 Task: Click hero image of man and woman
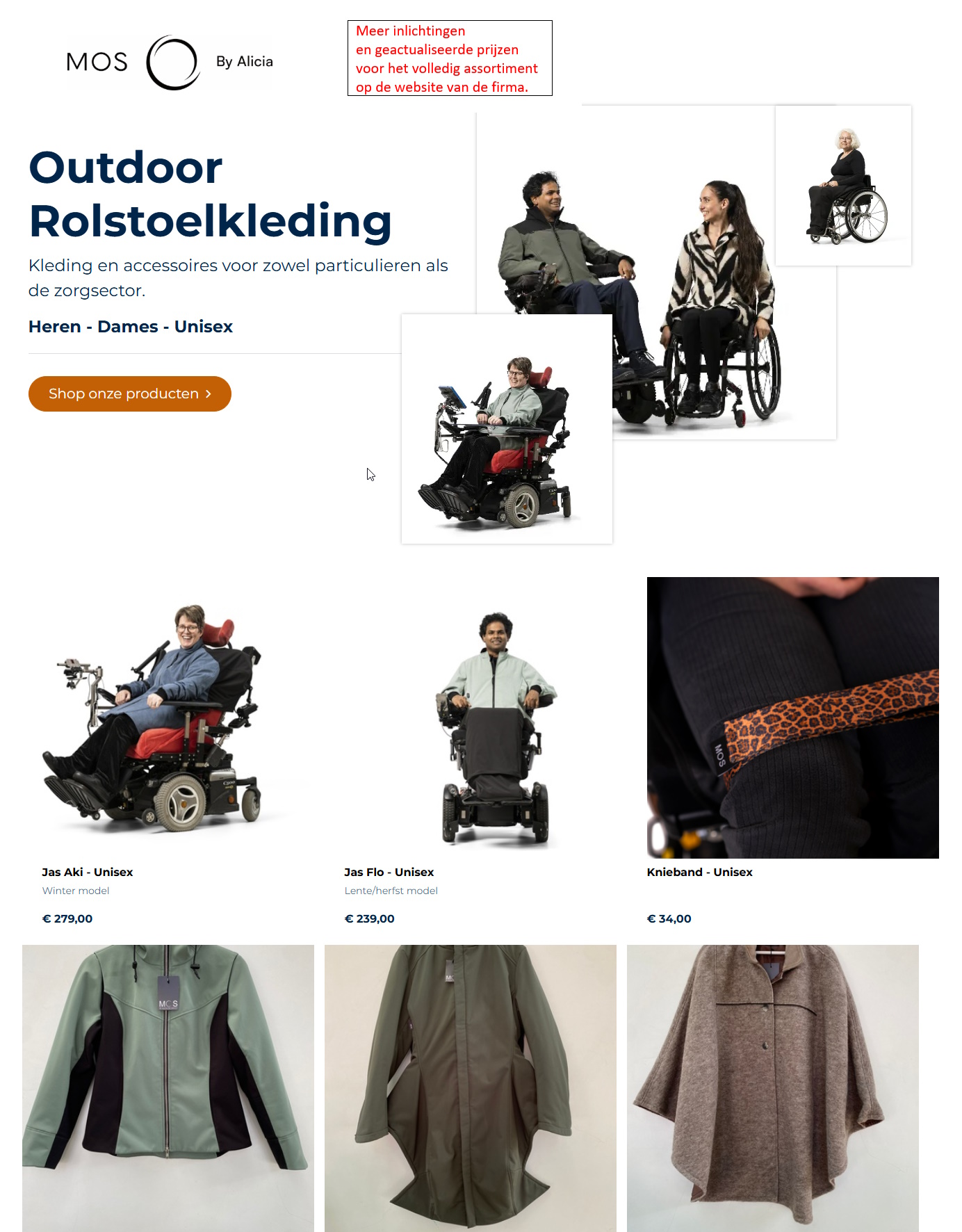coord(695,292)
